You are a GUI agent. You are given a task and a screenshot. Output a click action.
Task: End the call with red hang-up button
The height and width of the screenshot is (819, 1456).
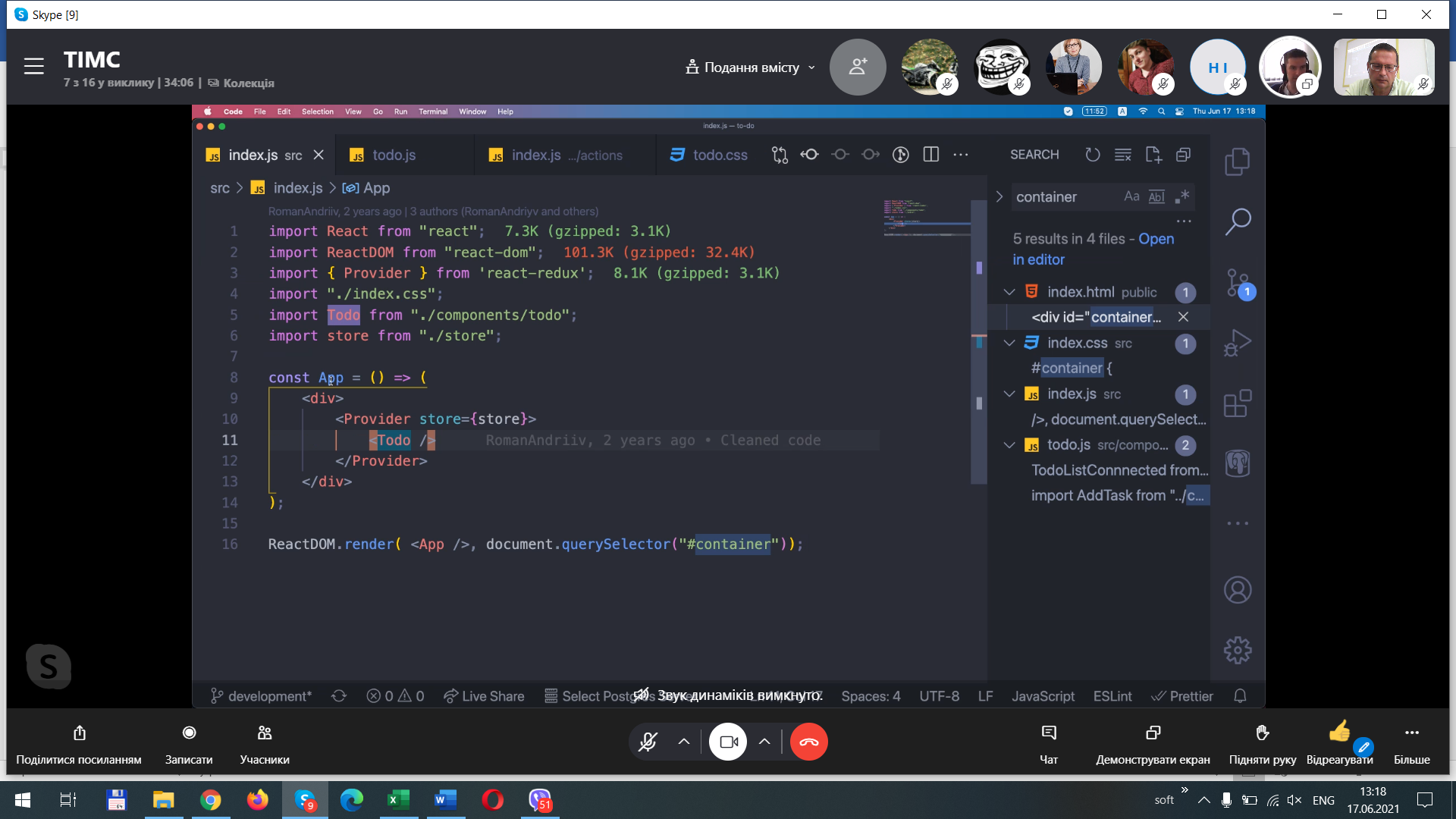point(808,742)
